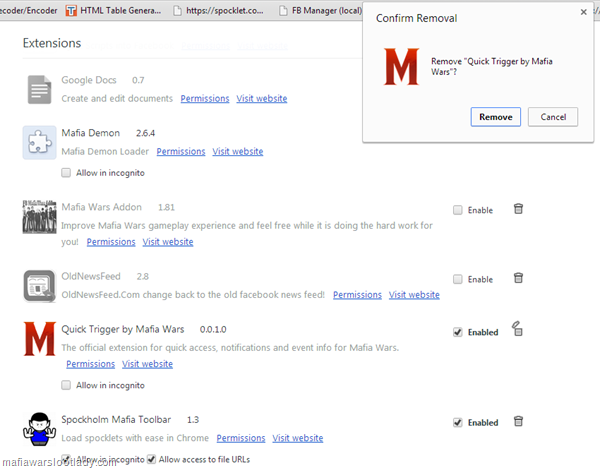Image resolution: width=600 pixels, height=468 pixels.
Task: Click 'Google Docs' extension name
Action: click(89, 80)
